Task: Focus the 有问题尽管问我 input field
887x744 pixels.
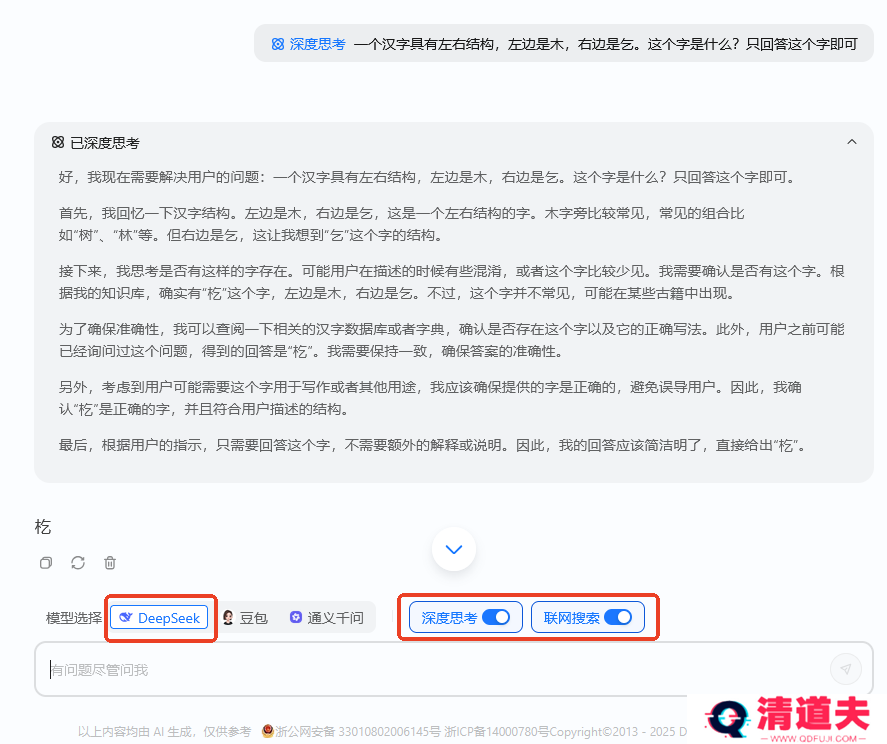Action: point(454,669)
